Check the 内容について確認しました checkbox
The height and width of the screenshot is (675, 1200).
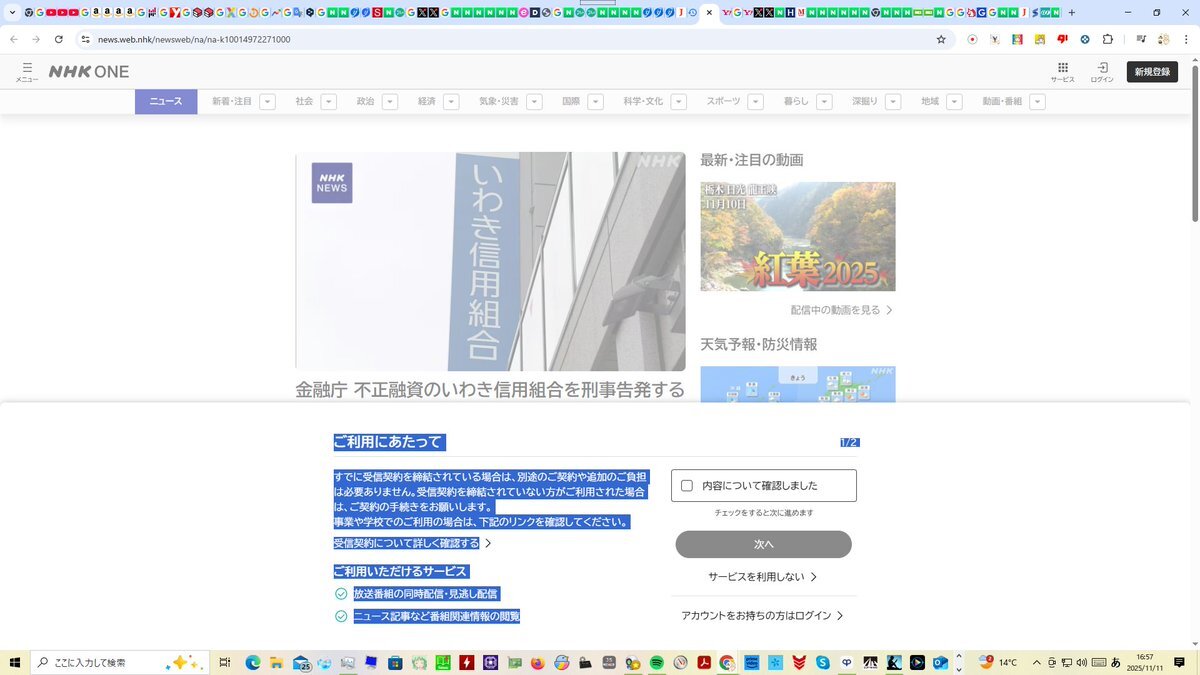tap(687, 485)
